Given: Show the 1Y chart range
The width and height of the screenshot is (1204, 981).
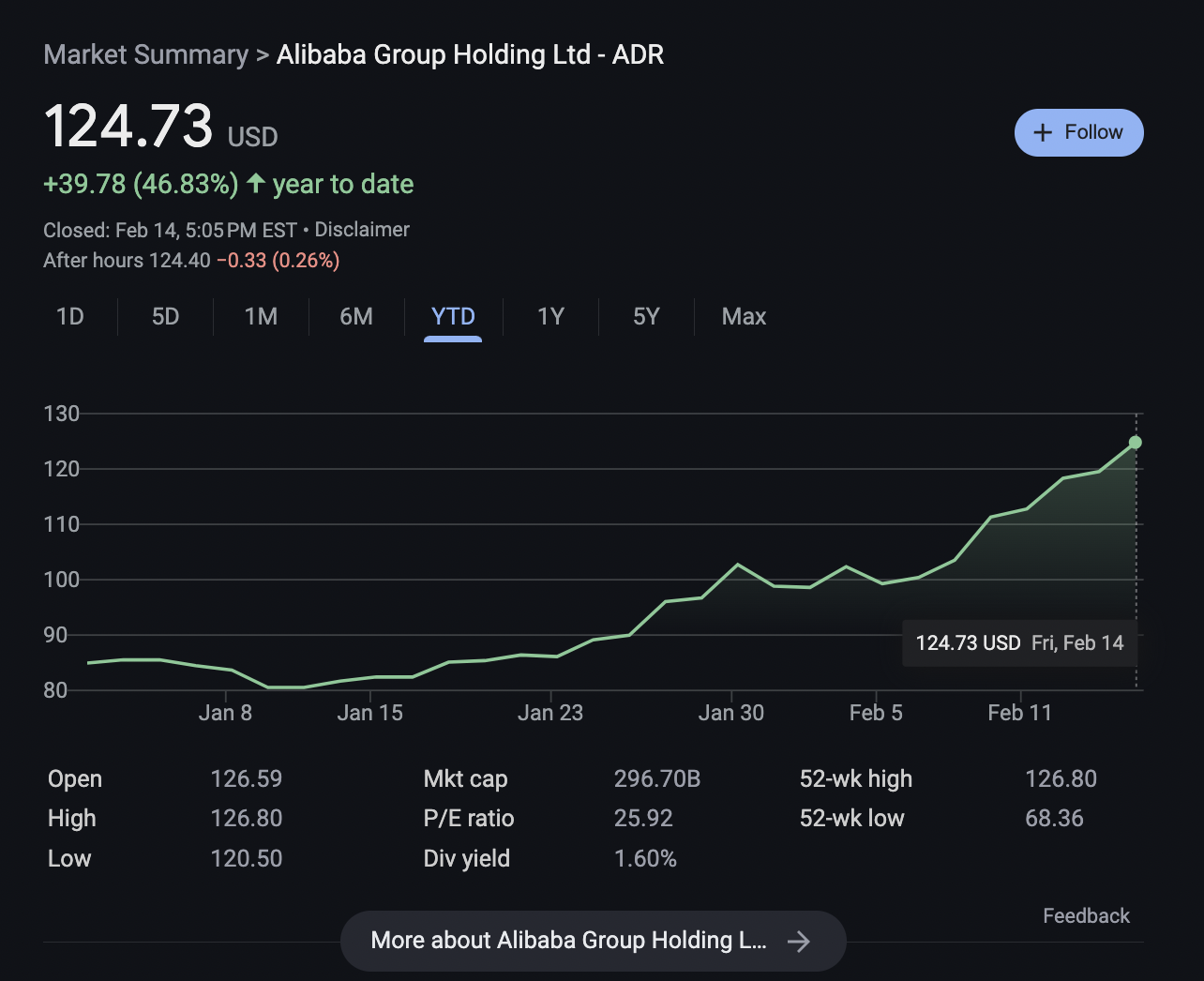Looking at the screenshot, I should point(551,316).
